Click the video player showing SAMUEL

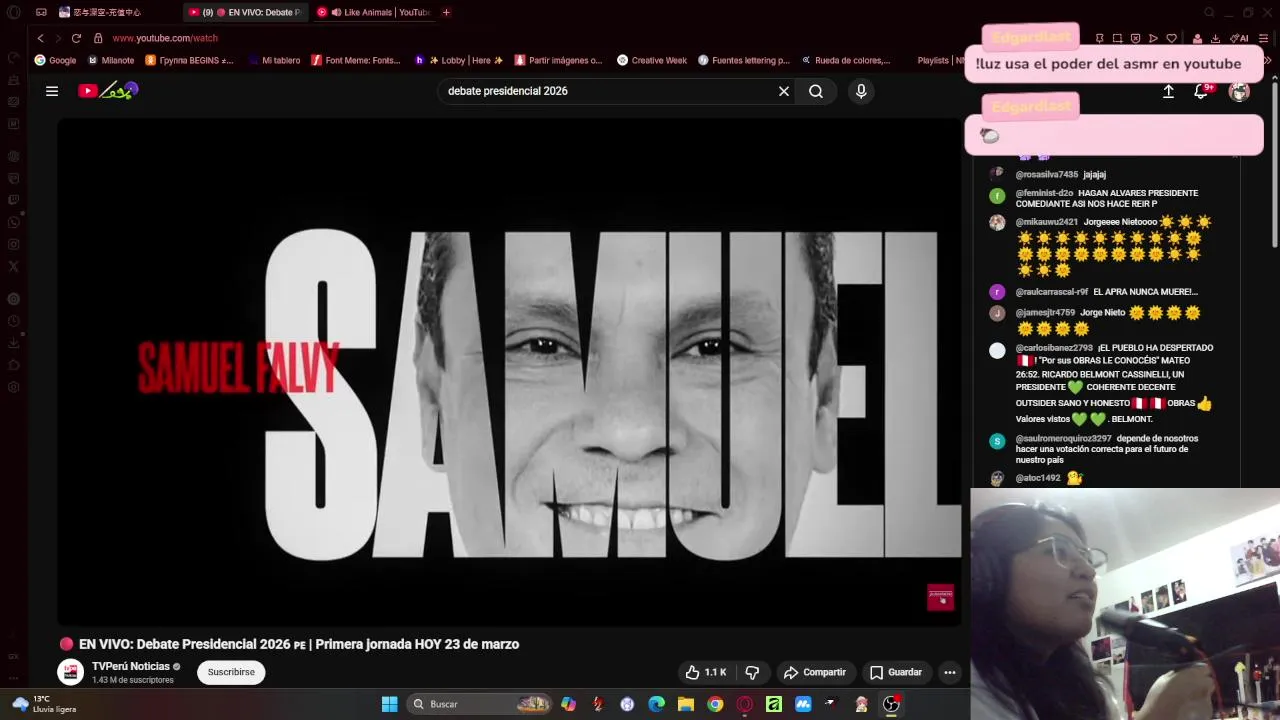click(x=509, y=372)
